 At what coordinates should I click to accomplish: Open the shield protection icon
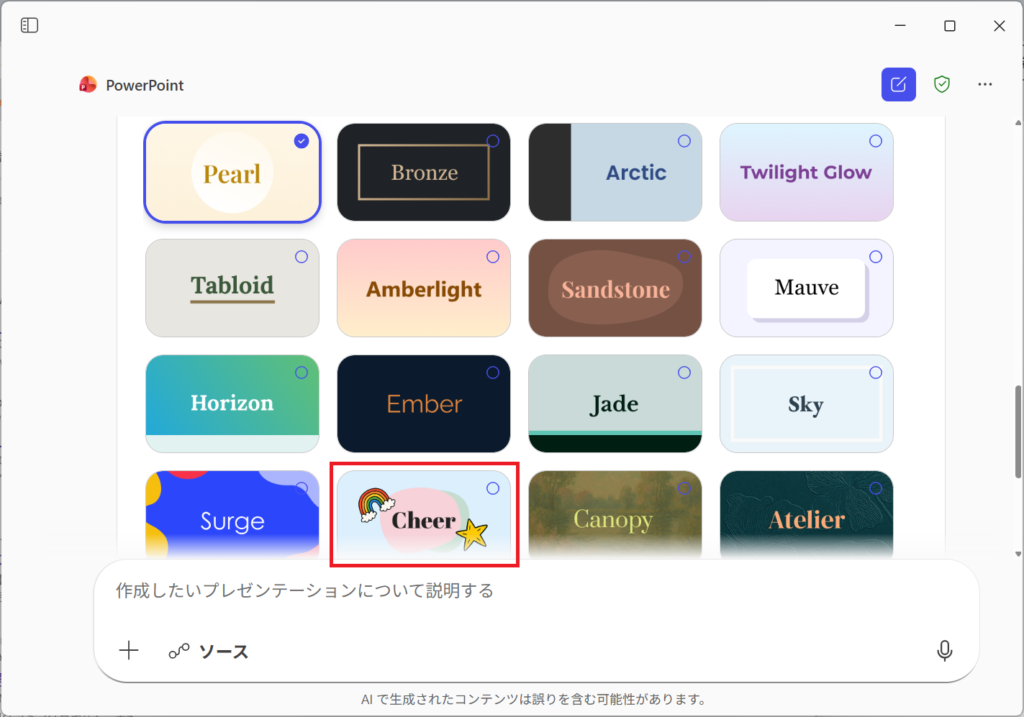point(941,85)
